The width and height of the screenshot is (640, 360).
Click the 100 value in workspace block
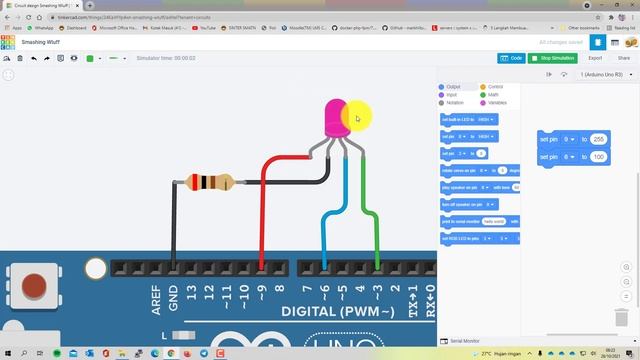[x=598, y=157]
